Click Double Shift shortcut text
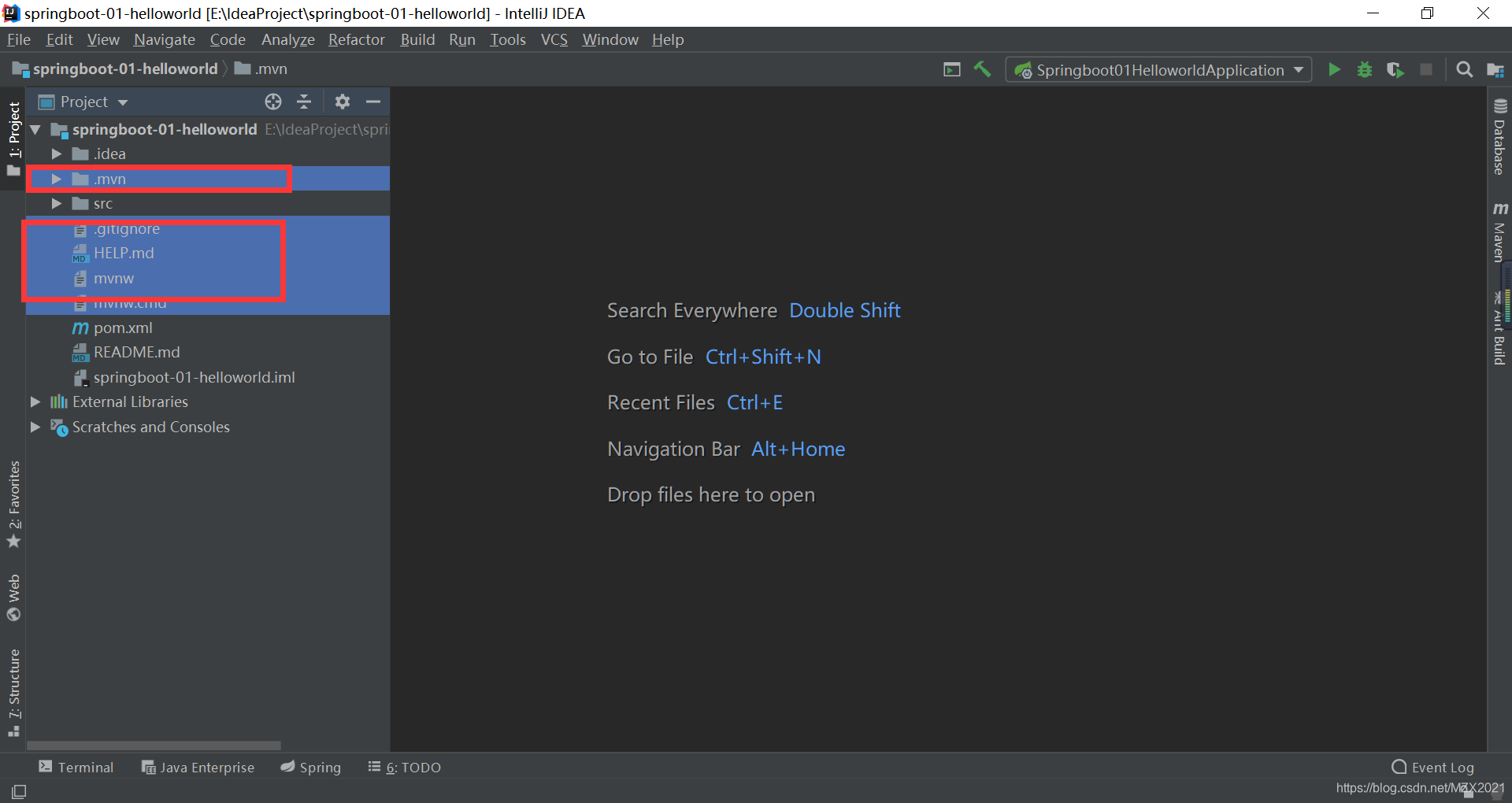This screenshot has height=803, width=1512. point(845,310)
